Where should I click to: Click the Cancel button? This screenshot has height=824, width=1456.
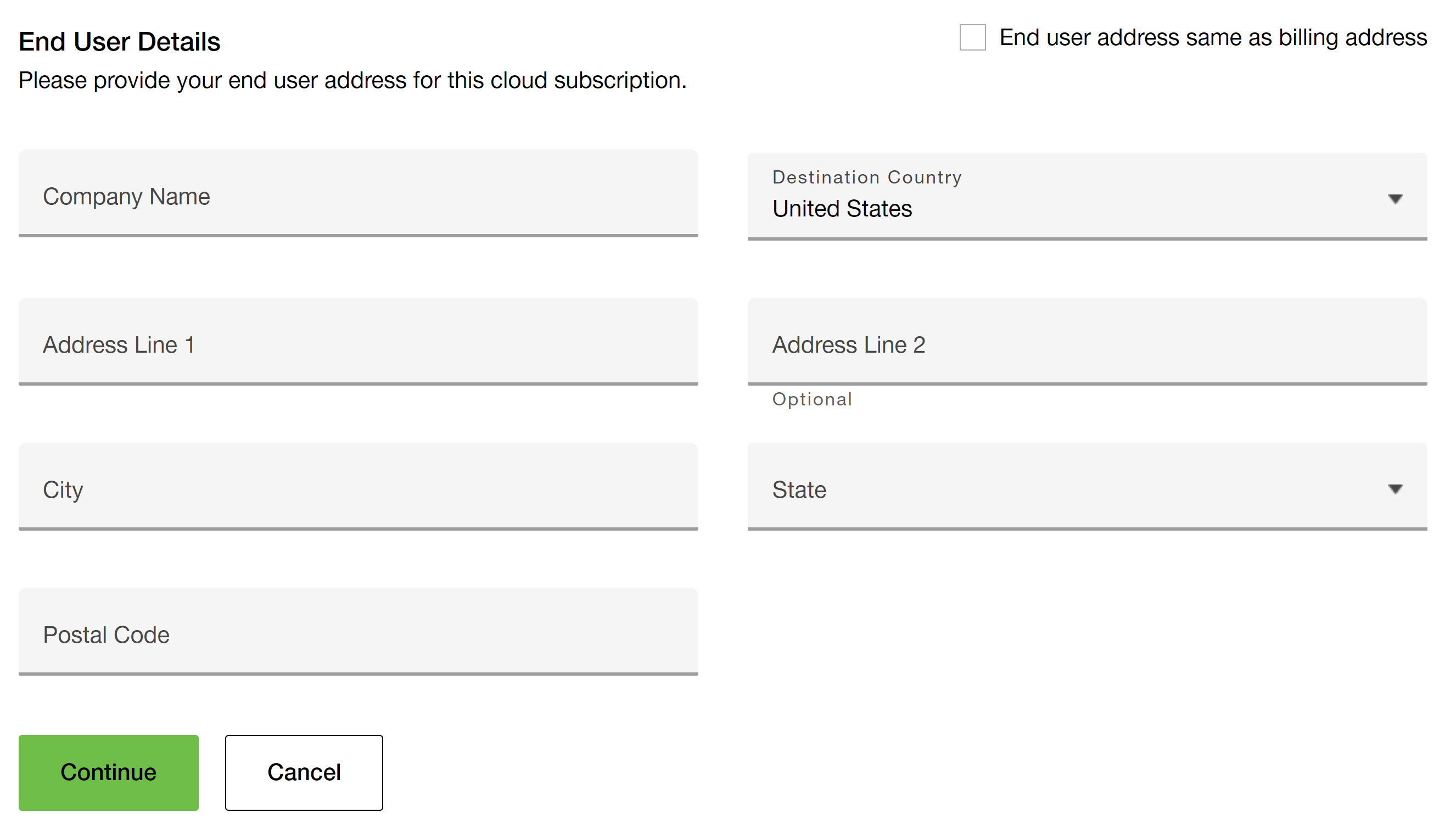point(304,772)
